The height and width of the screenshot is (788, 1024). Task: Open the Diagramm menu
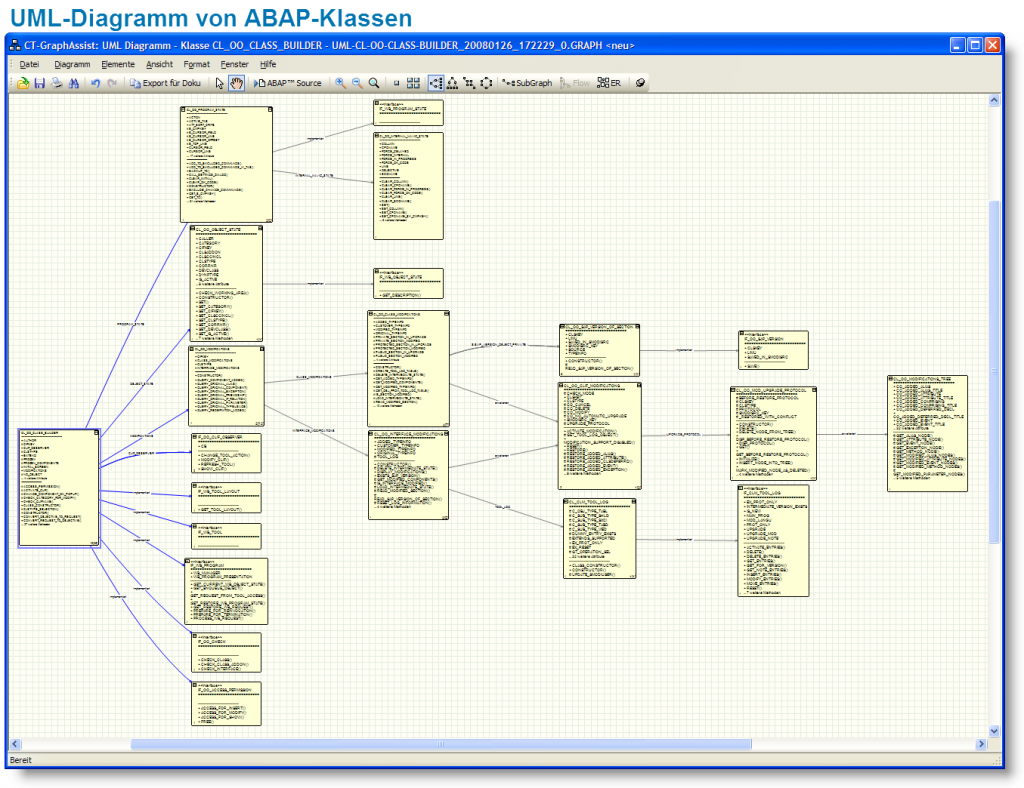coord(72,63)
